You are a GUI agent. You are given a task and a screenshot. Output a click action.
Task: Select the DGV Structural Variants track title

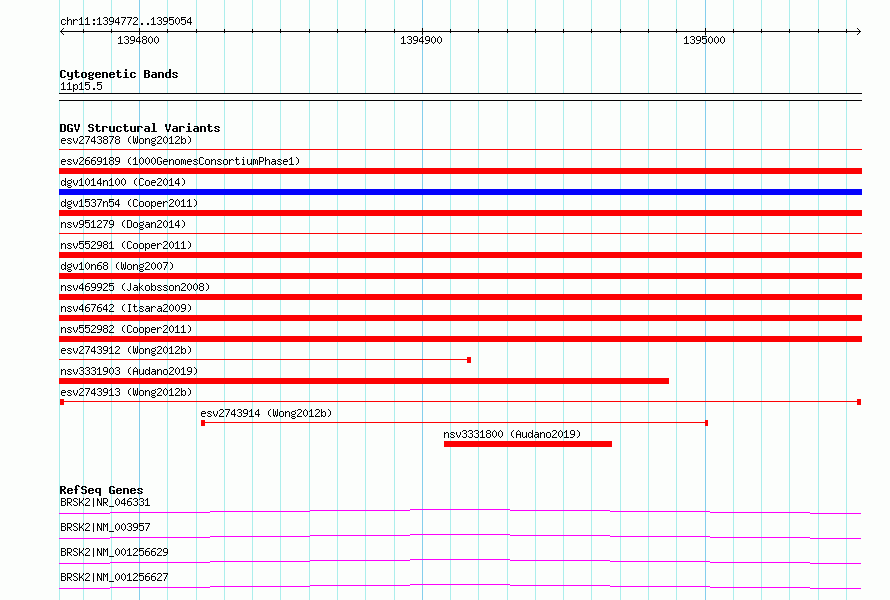(x=140, y=128)
